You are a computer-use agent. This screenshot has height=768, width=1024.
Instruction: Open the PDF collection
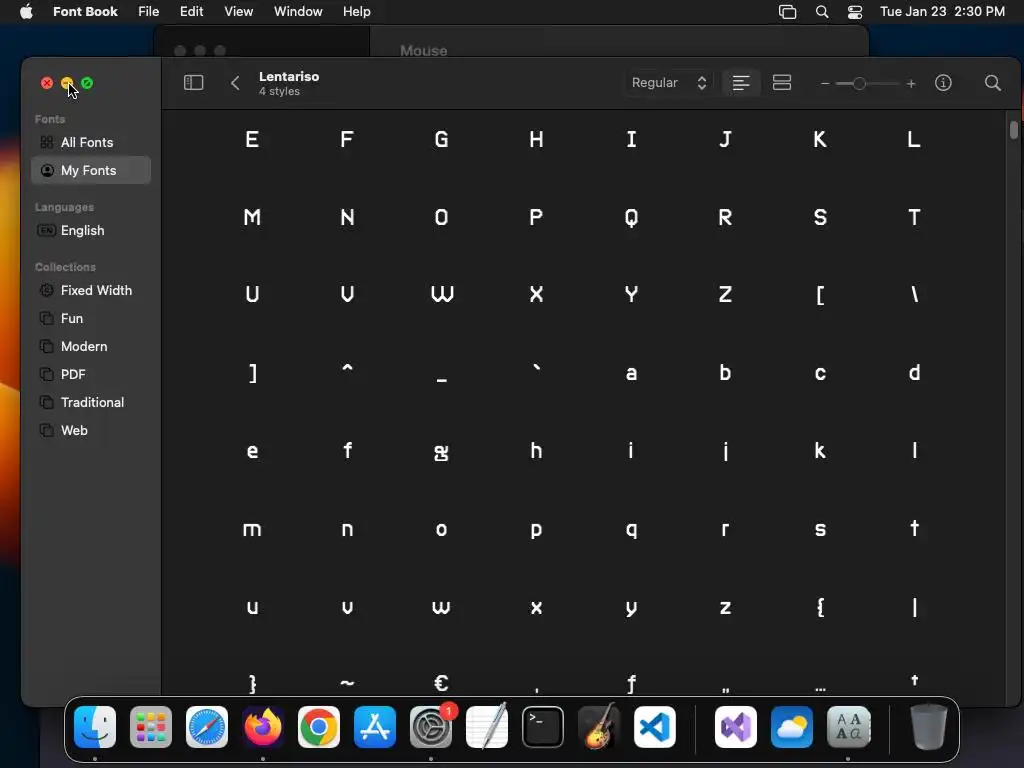pos(91,375)
